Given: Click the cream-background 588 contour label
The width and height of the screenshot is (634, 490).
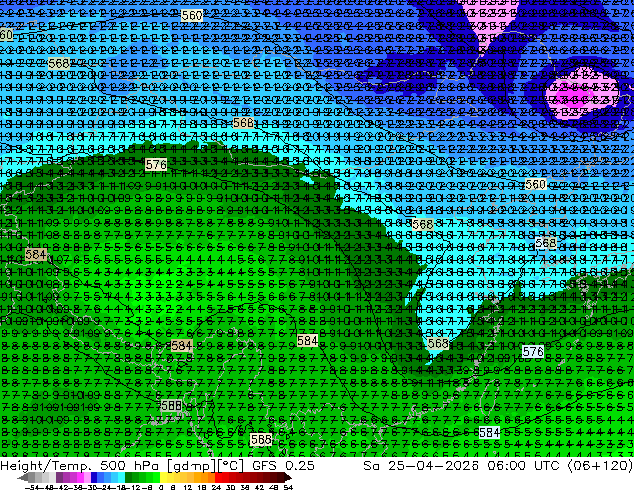Looking at the screenshot, I should 260,439.
